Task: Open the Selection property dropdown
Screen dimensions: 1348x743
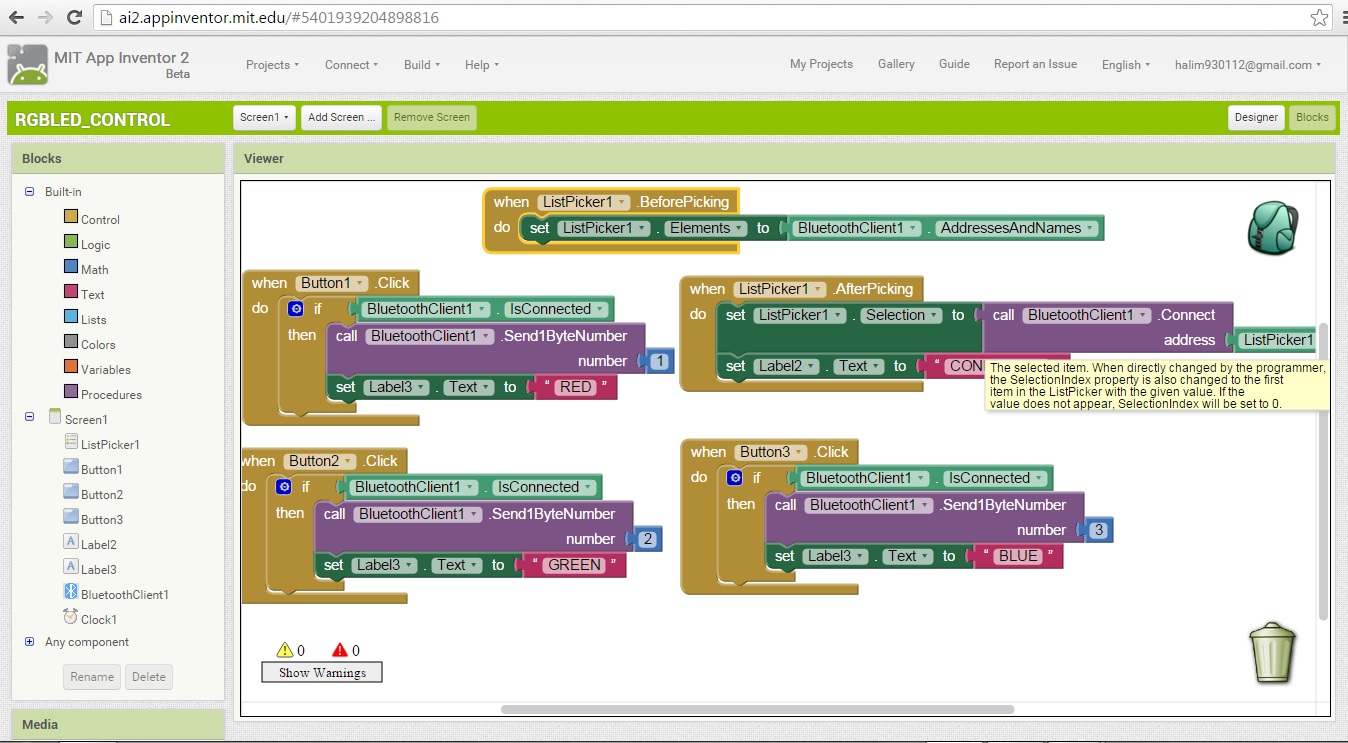Action: 903,315
